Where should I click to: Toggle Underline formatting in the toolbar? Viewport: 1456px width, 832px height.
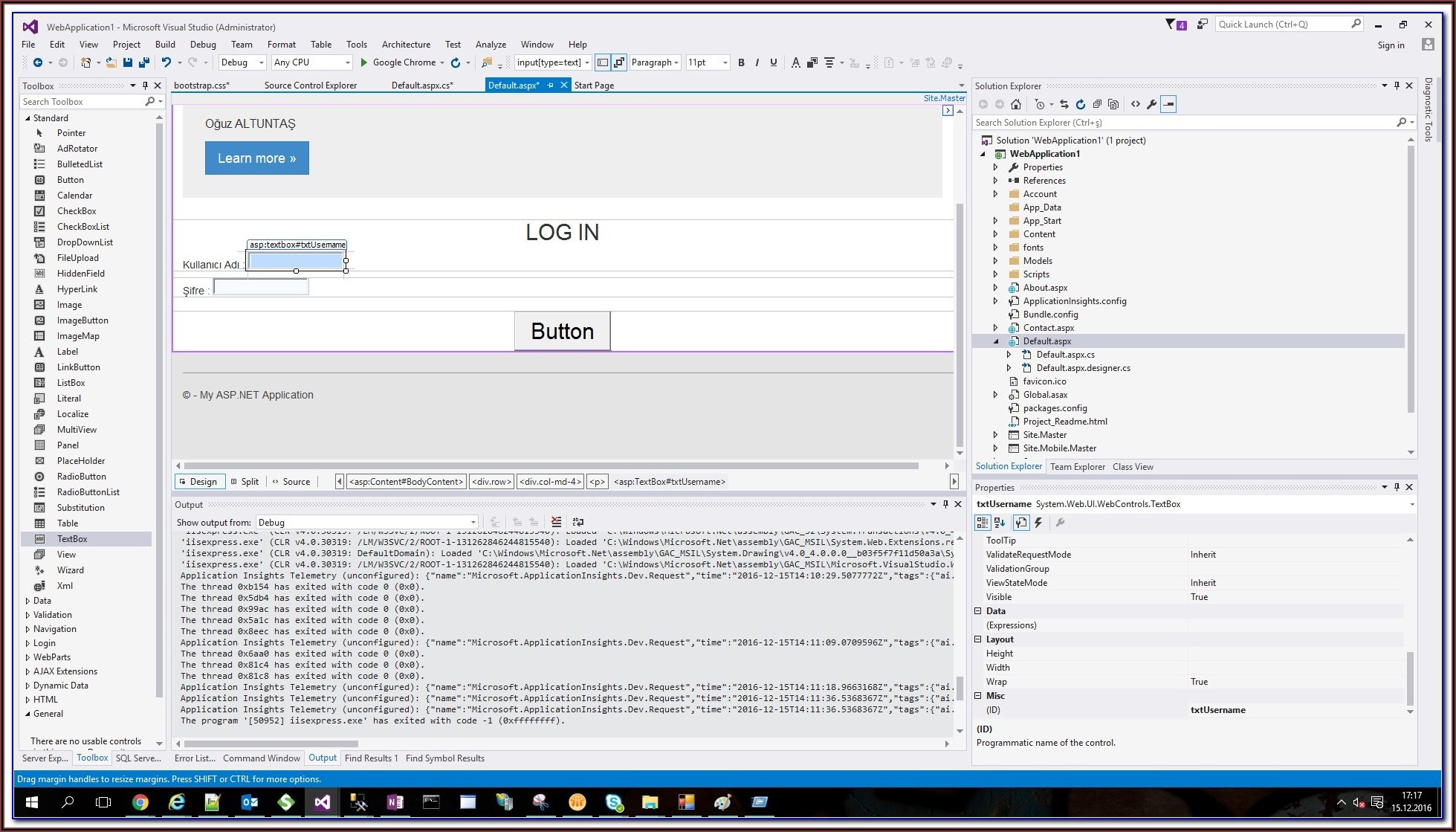pos(773,62)
